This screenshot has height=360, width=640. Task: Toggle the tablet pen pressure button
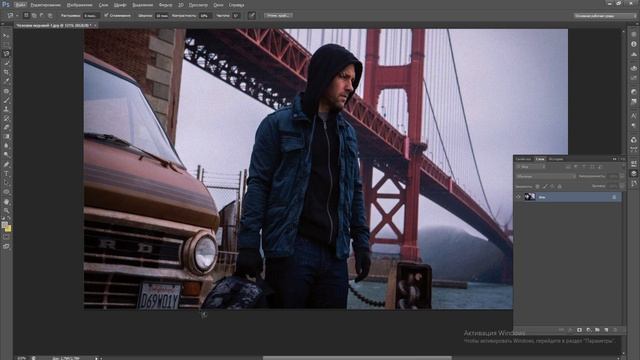click(x=252, y=16)
